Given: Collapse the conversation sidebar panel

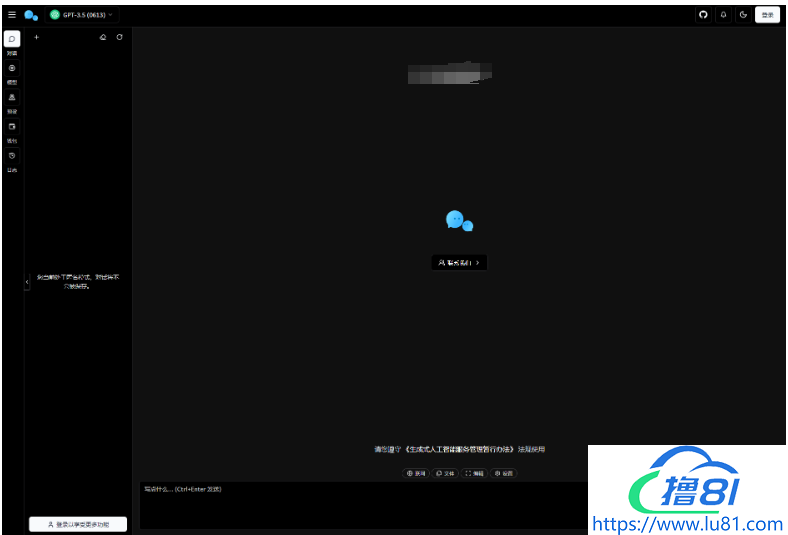Looking at the screenshot, I should tap(27, 283).
